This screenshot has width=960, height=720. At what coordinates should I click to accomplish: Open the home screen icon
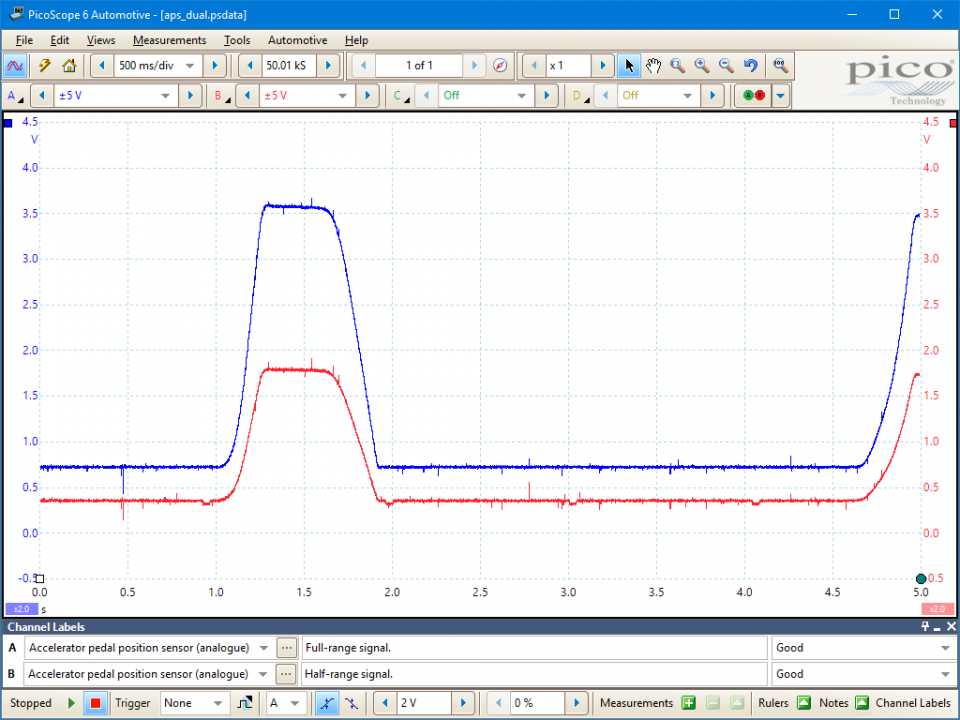pyautogui.click(x=69, y=66)
